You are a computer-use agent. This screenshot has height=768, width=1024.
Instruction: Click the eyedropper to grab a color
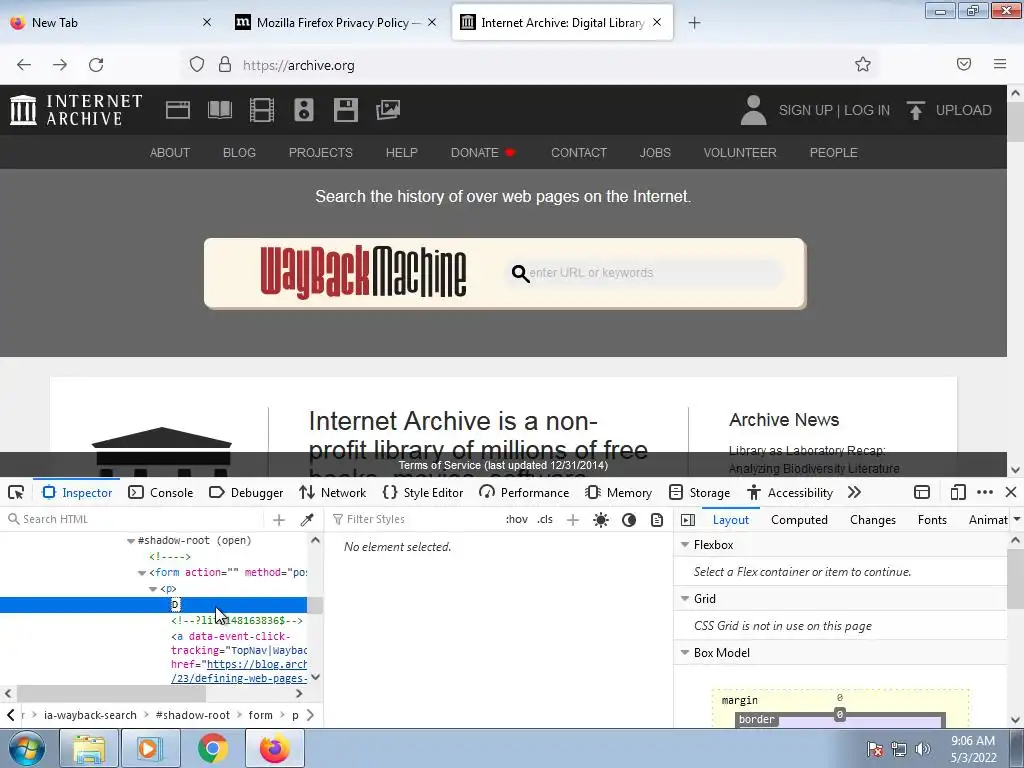click(x=306, y=520)
